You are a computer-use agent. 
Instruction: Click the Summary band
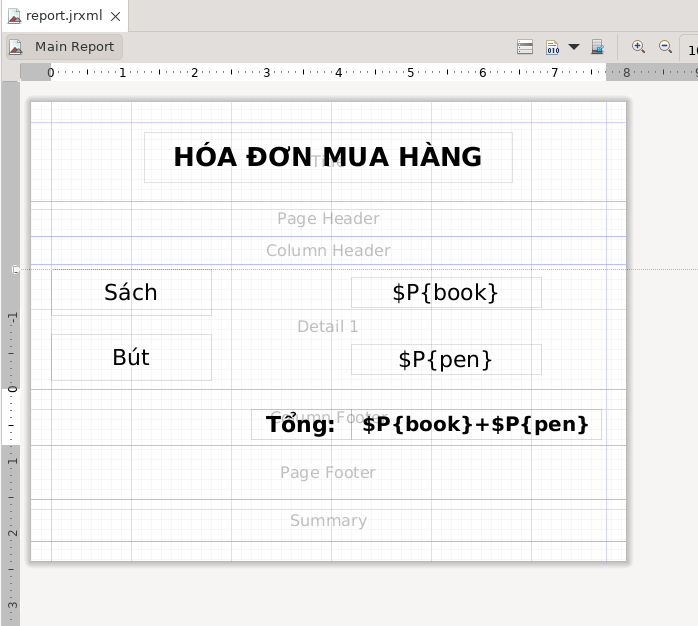[x=328, y=521]
